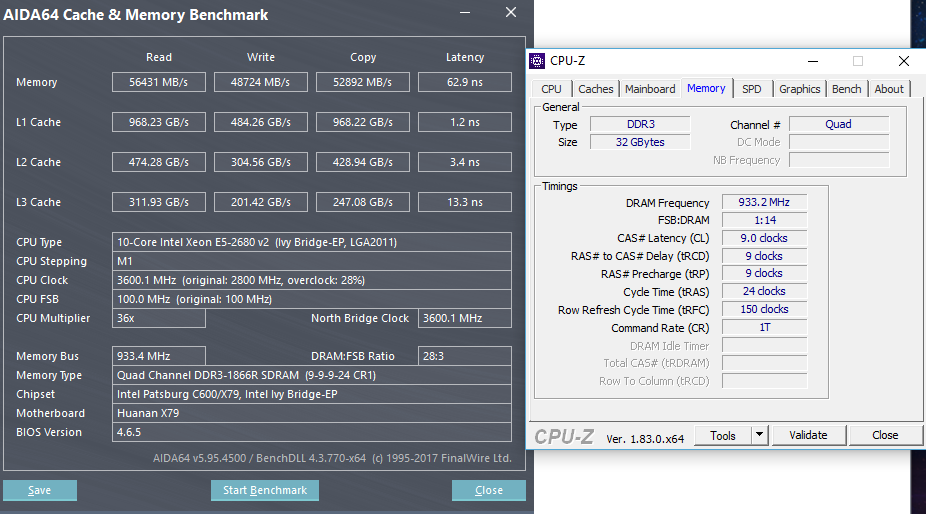Open the About tab in CPU-Z
The width and height of the screenshot is (926, 514).
point(889,89)
